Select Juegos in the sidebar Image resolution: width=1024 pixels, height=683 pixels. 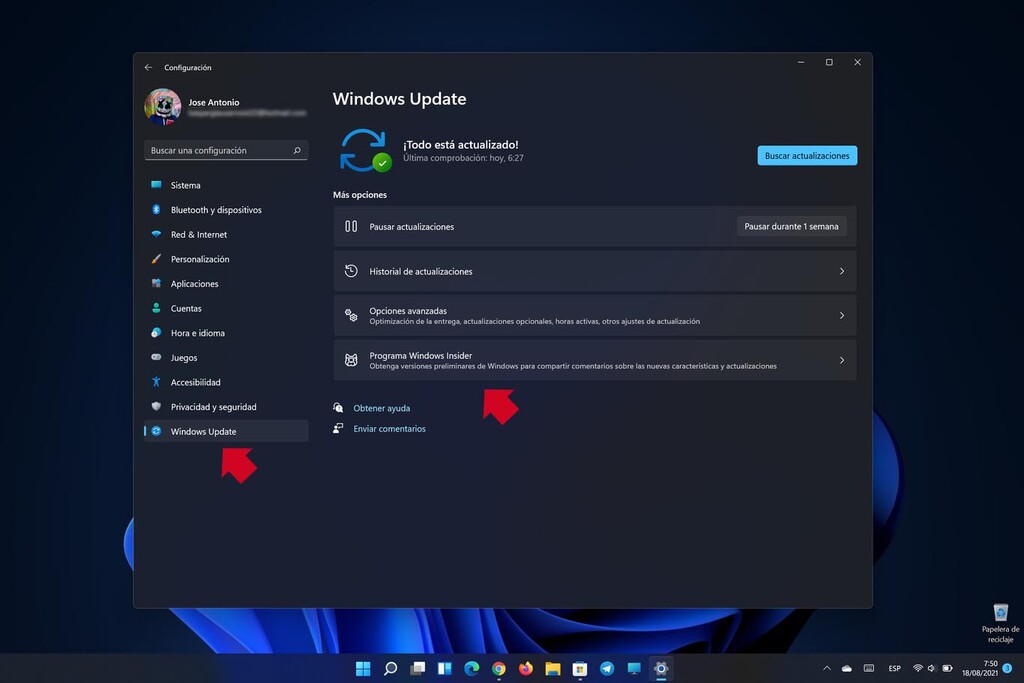[x=226, y=358]
